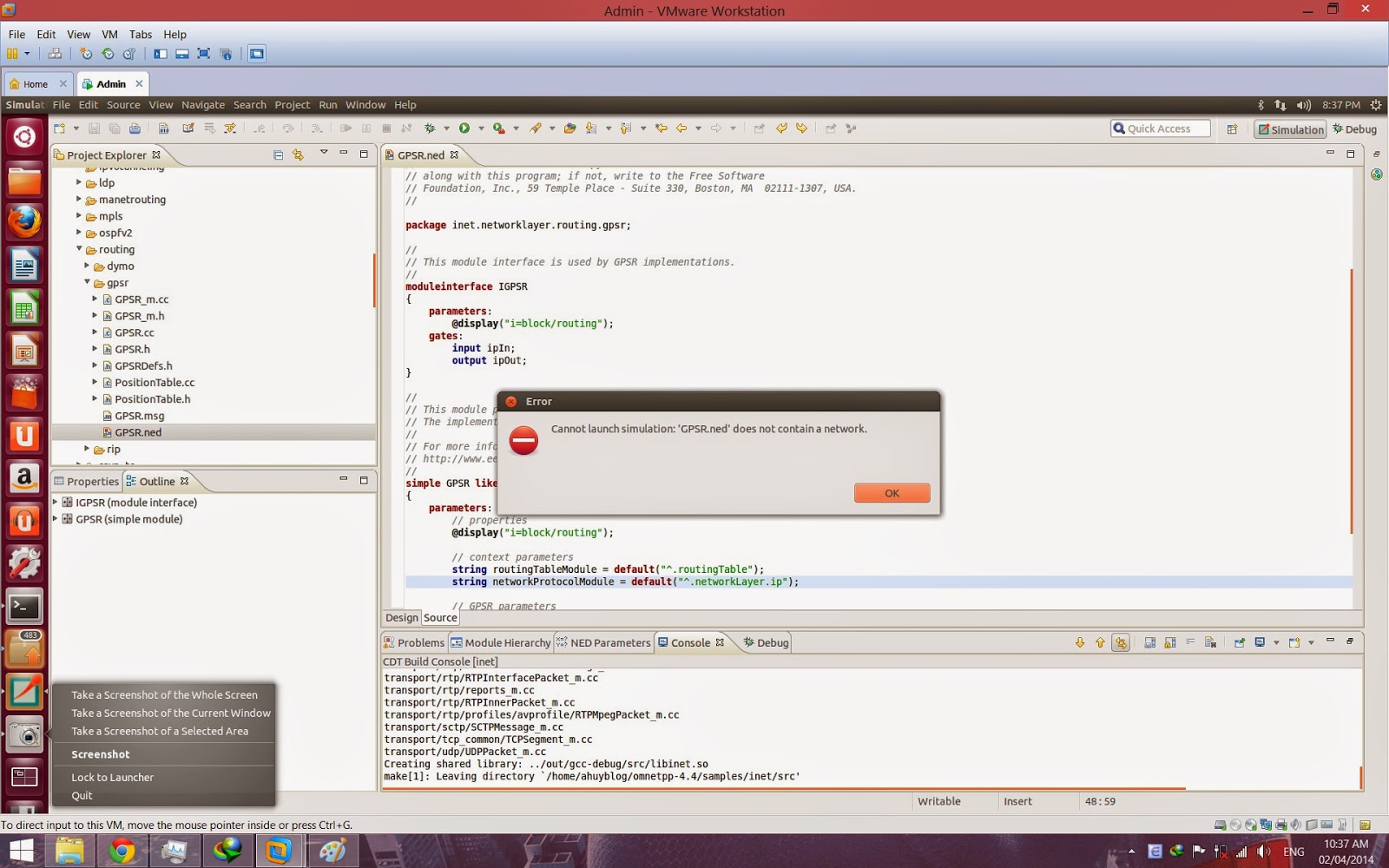This screenshot has height=868, width=1389.
Task: Expand GPSR.cc tree node
Action: 95,332
